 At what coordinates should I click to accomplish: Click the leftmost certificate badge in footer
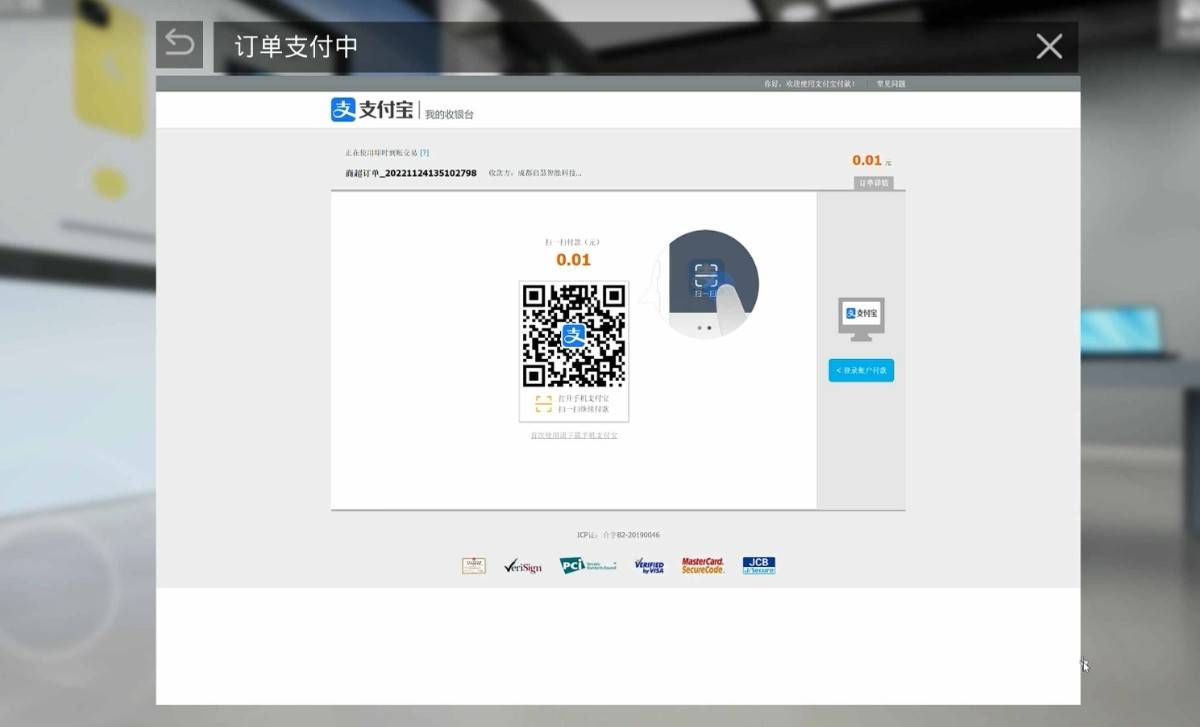(474, 566)
